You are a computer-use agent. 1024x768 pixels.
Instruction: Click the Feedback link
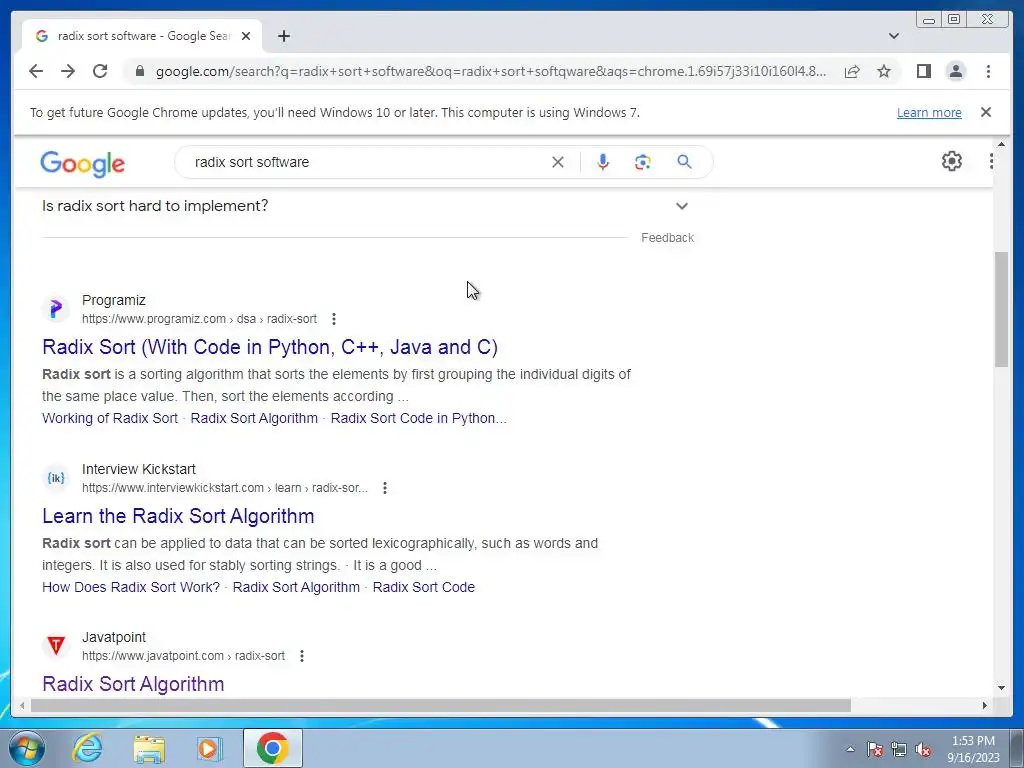(x=667, y=238)
